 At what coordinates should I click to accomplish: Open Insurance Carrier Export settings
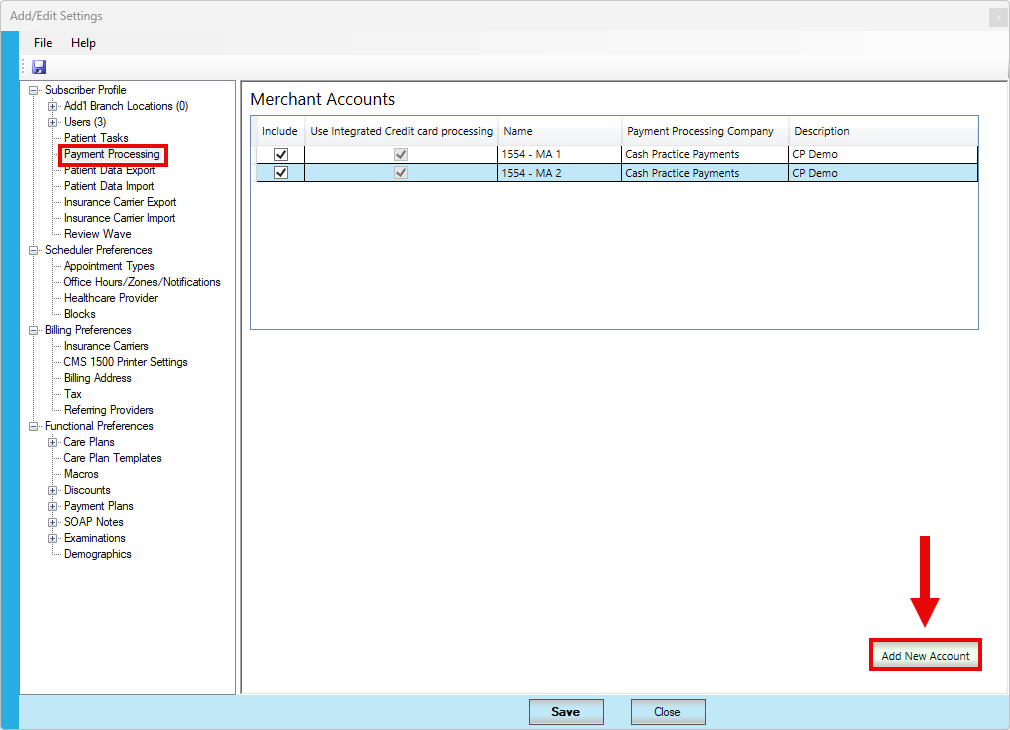tap(120, 202)
